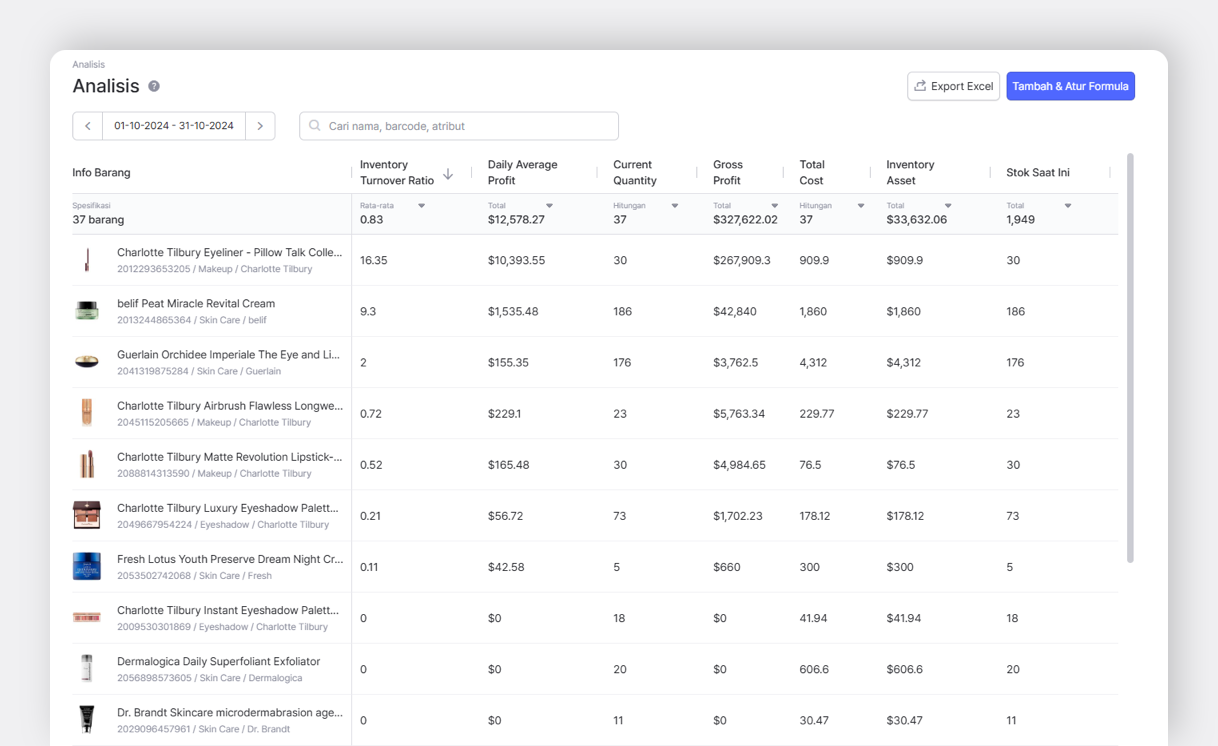Open the Luxury Eyeshadow Palette product thumbnail

click(x=87, y=515)
